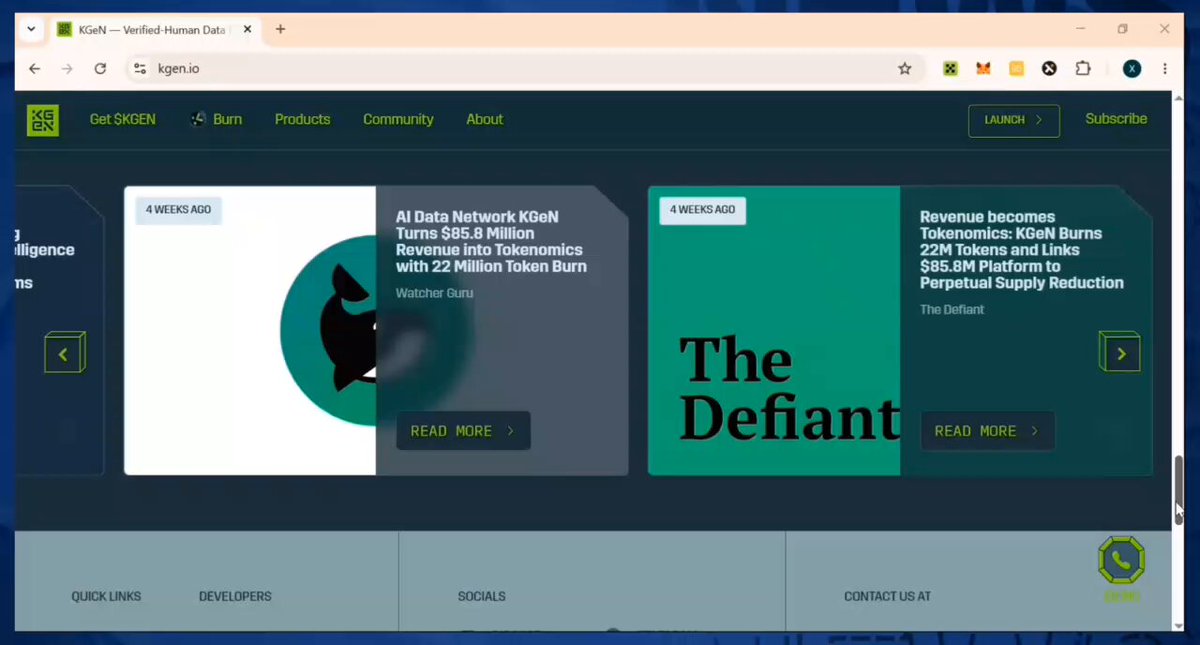Open the Watcher Guru whale thumbnail
The width and height of the screenshot is (1200, 645).
point(250,330)
